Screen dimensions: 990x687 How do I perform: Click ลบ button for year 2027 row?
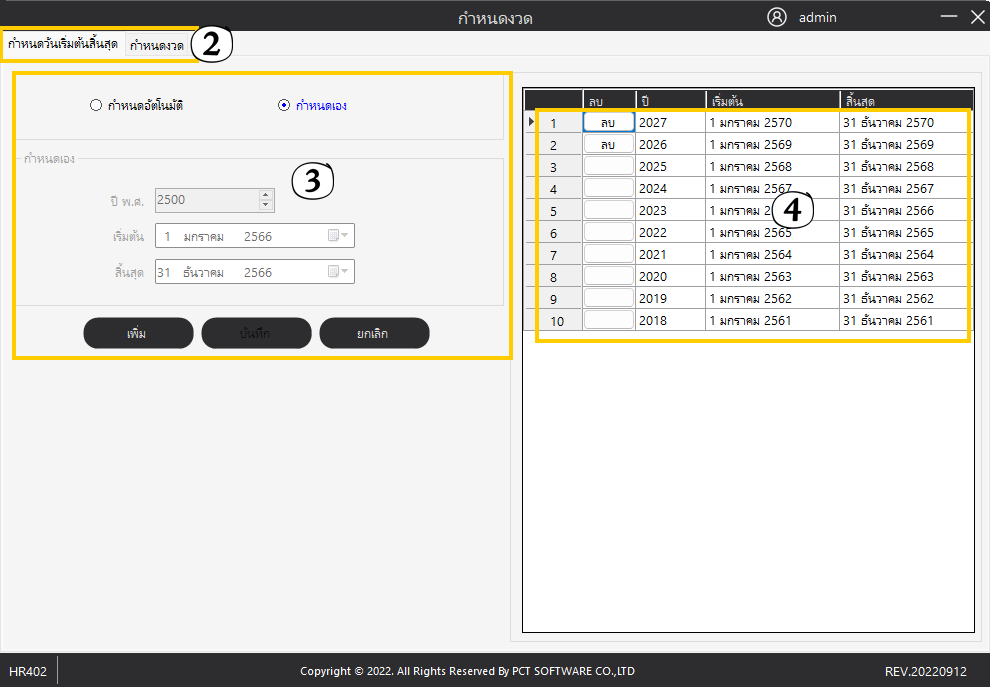[x=608, y=122]
